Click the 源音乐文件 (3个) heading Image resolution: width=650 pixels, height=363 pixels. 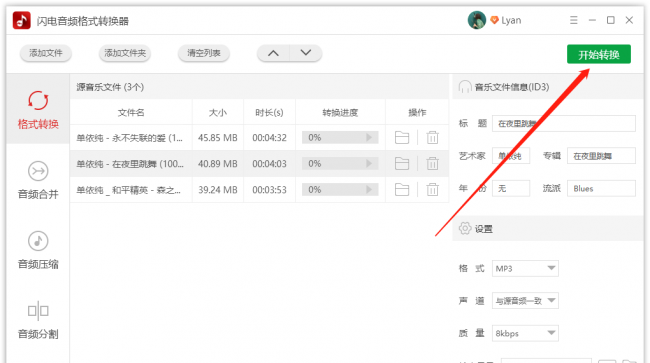pyautogui.click(x=110, y=87)
